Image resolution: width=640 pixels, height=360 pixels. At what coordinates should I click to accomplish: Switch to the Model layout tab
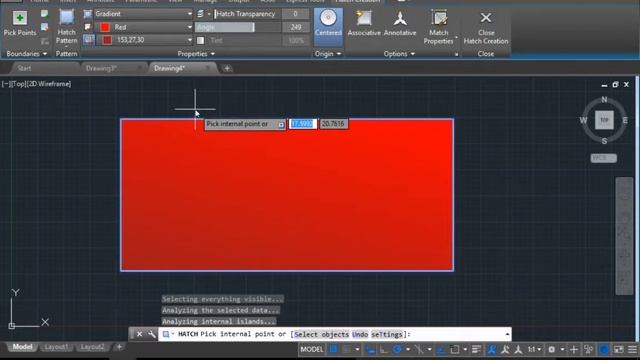(x=22, y=347)
